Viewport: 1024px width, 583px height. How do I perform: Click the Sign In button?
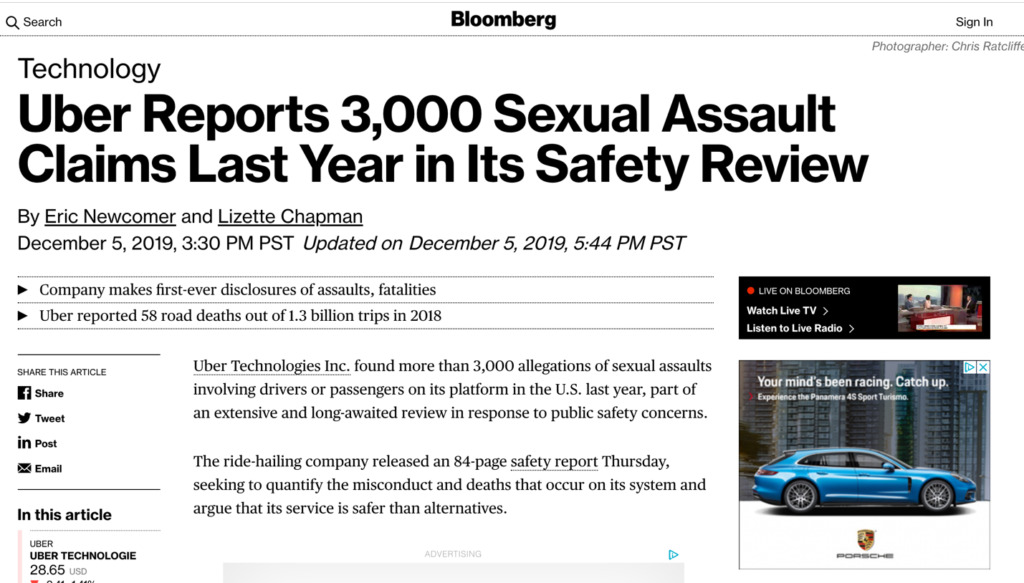(x=973, y=21)
